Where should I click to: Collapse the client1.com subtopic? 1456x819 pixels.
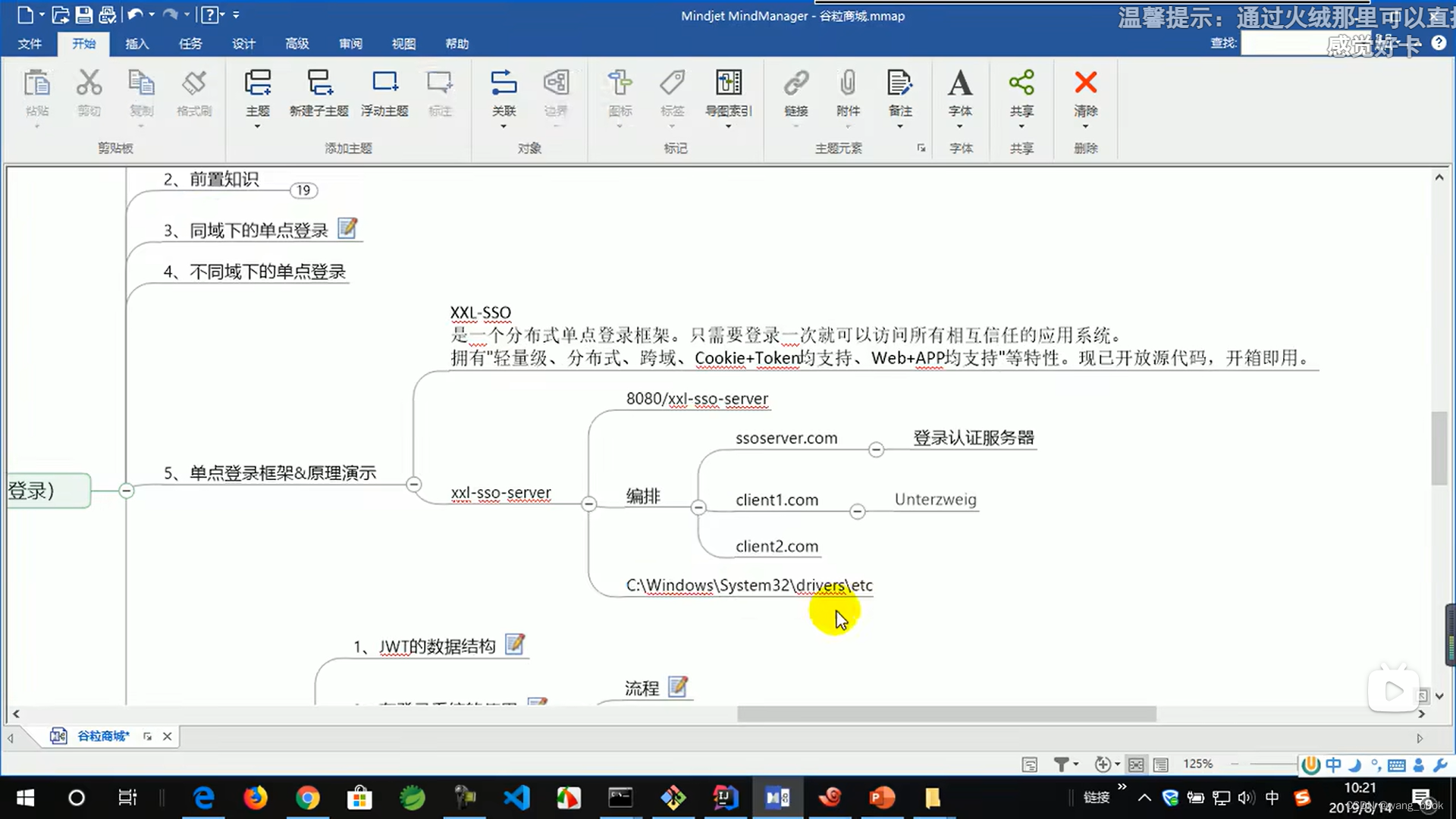point(857,511)
